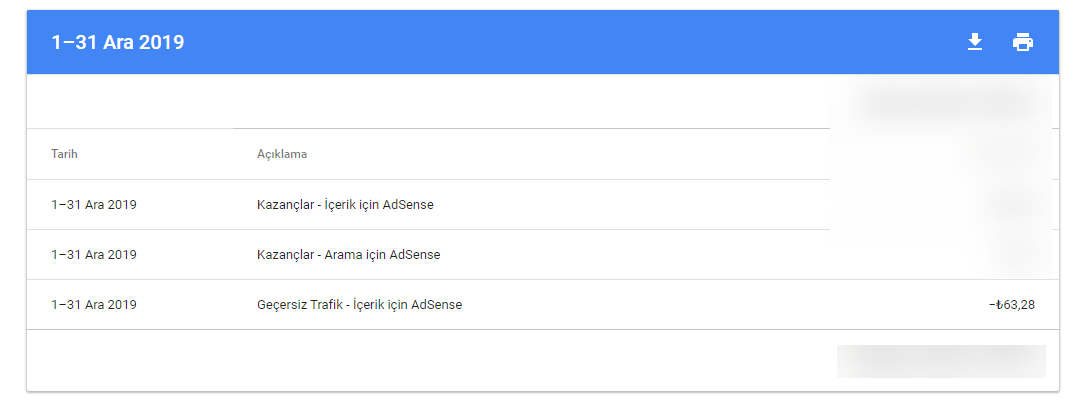Print the transactions report
The image size is (1078, 401).
1022,43
